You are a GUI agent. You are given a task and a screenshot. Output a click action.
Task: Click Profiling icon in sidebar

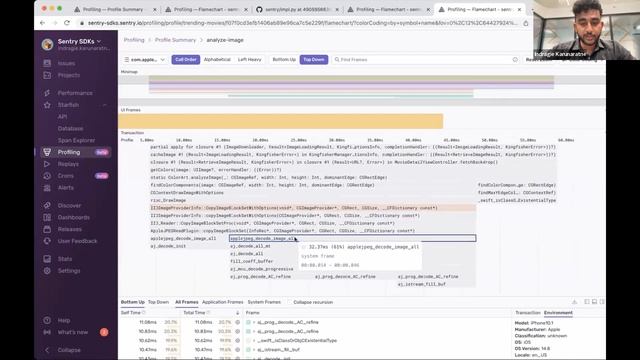click(x=47, y=152)
